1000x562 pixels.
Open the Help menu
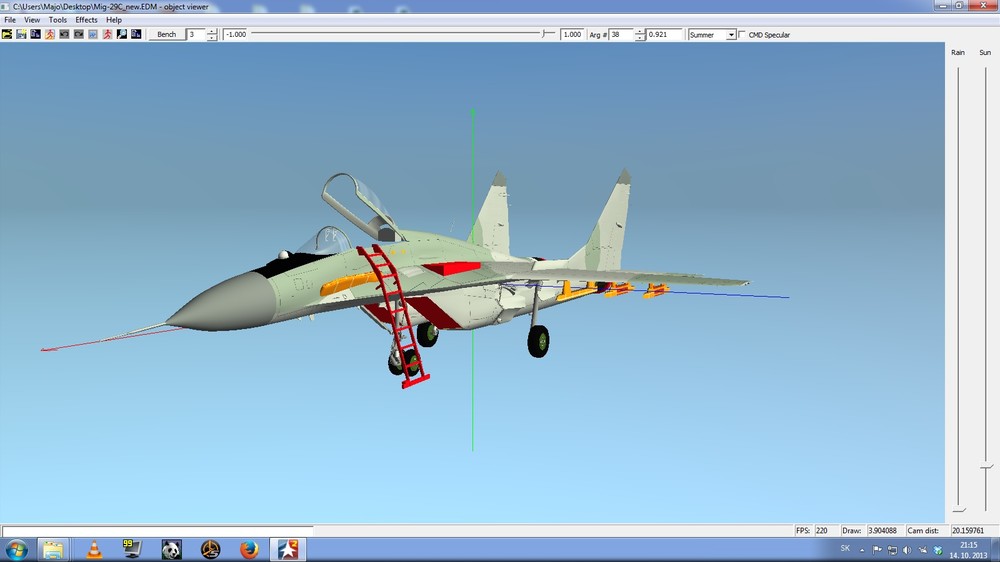pyautogui.click(x=114, y=20)
